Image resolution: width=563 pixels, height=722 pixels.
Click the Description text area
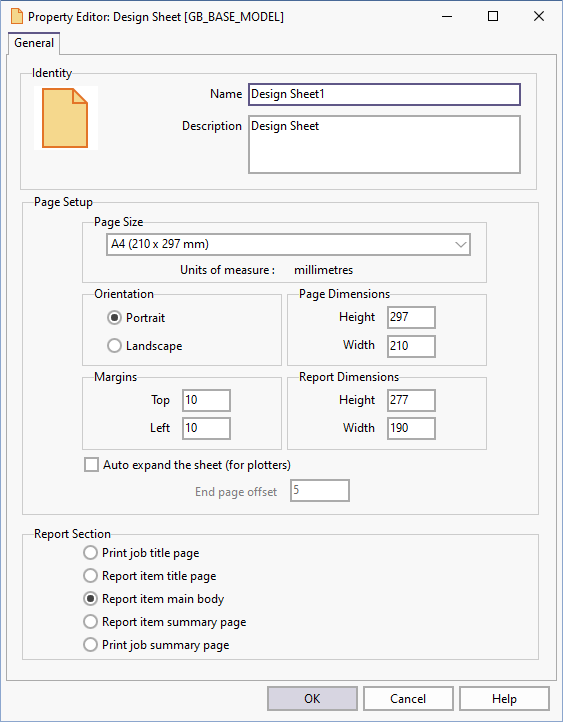coord(384,145)
